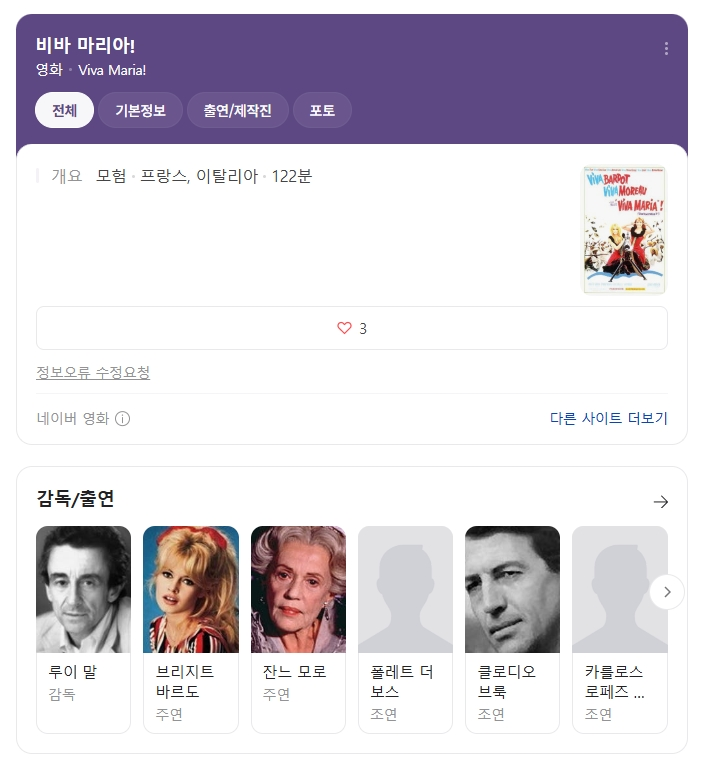Open 클로디오 브룩 cast photo
This screenshot has height=770, width=703.
[x=512, y=589]
